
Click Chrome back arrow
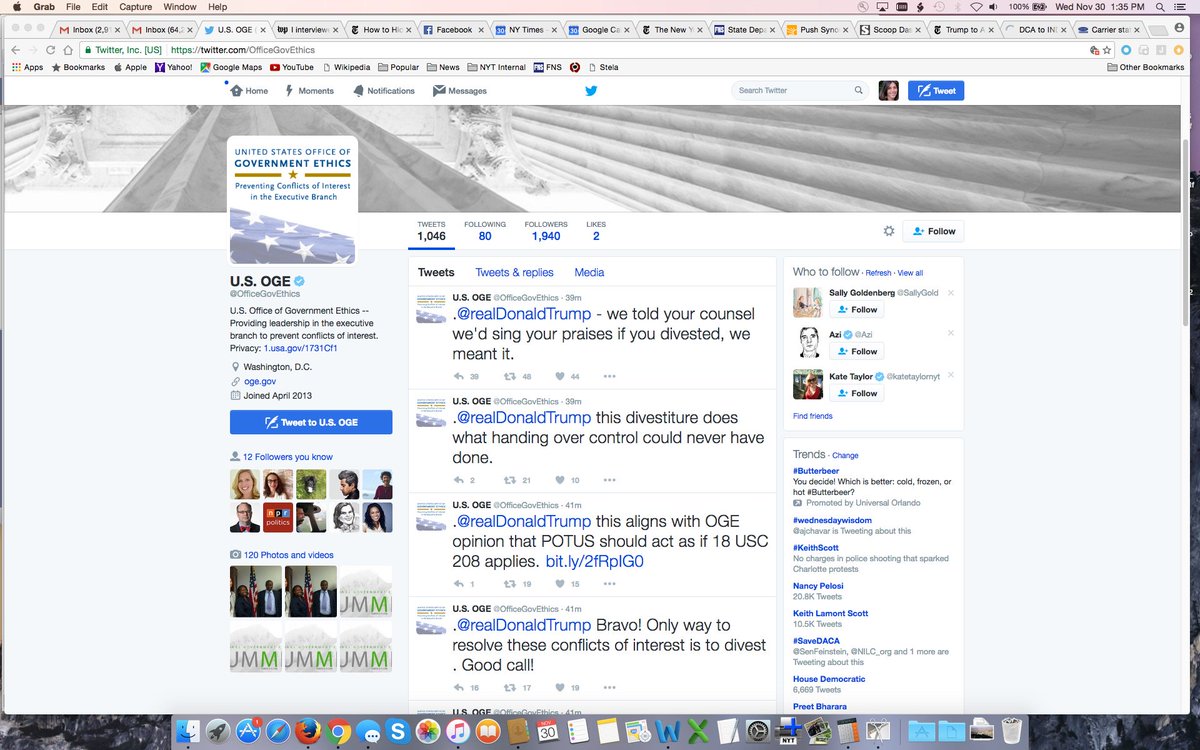tap(16, 49)
